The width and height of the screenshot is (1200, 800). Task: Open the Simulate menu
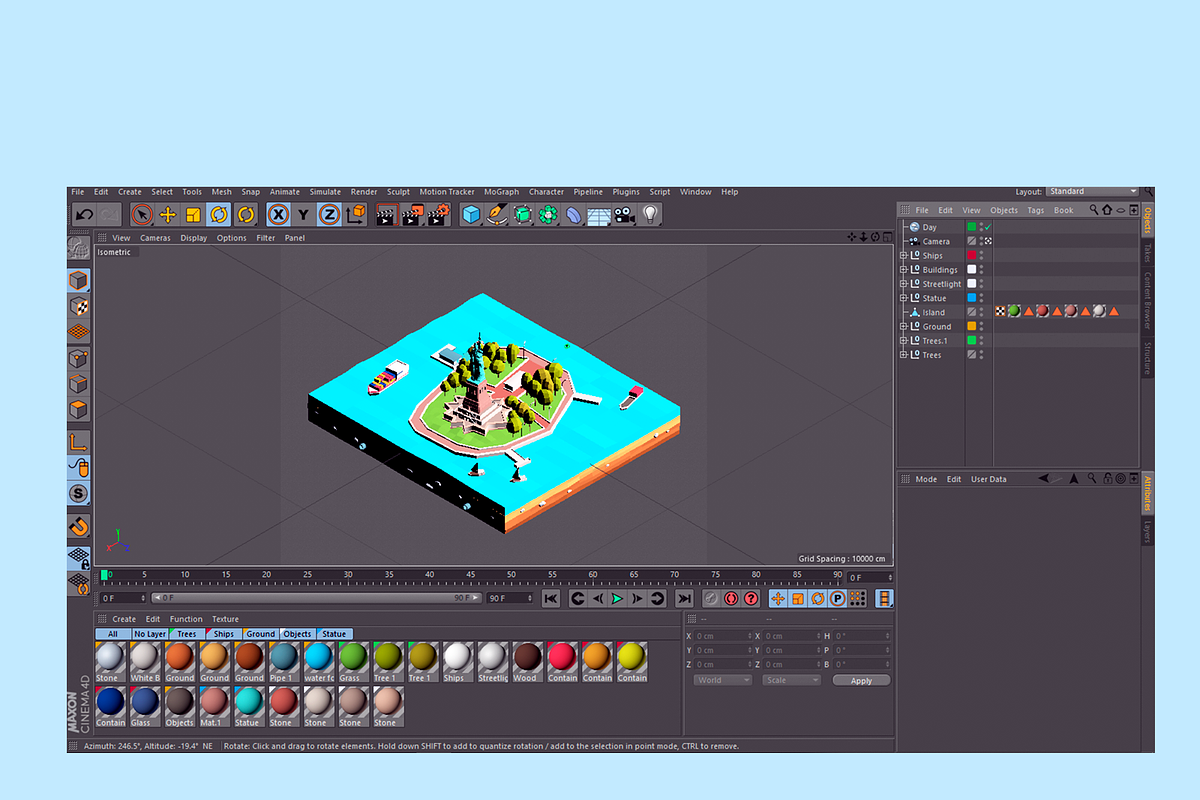click(x=325, y=192)
